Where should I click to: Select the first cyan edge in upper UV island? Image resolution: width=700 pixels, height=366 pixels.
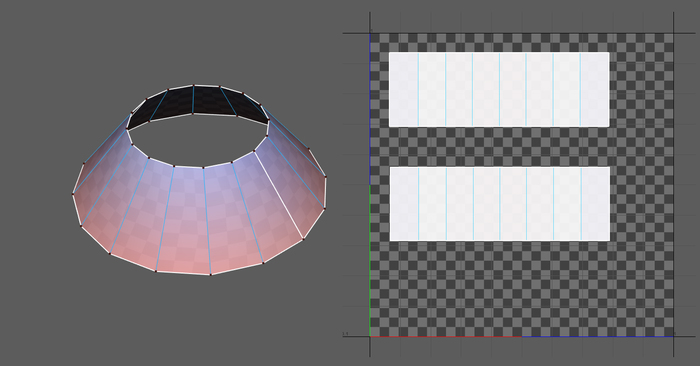coord(418,89)
